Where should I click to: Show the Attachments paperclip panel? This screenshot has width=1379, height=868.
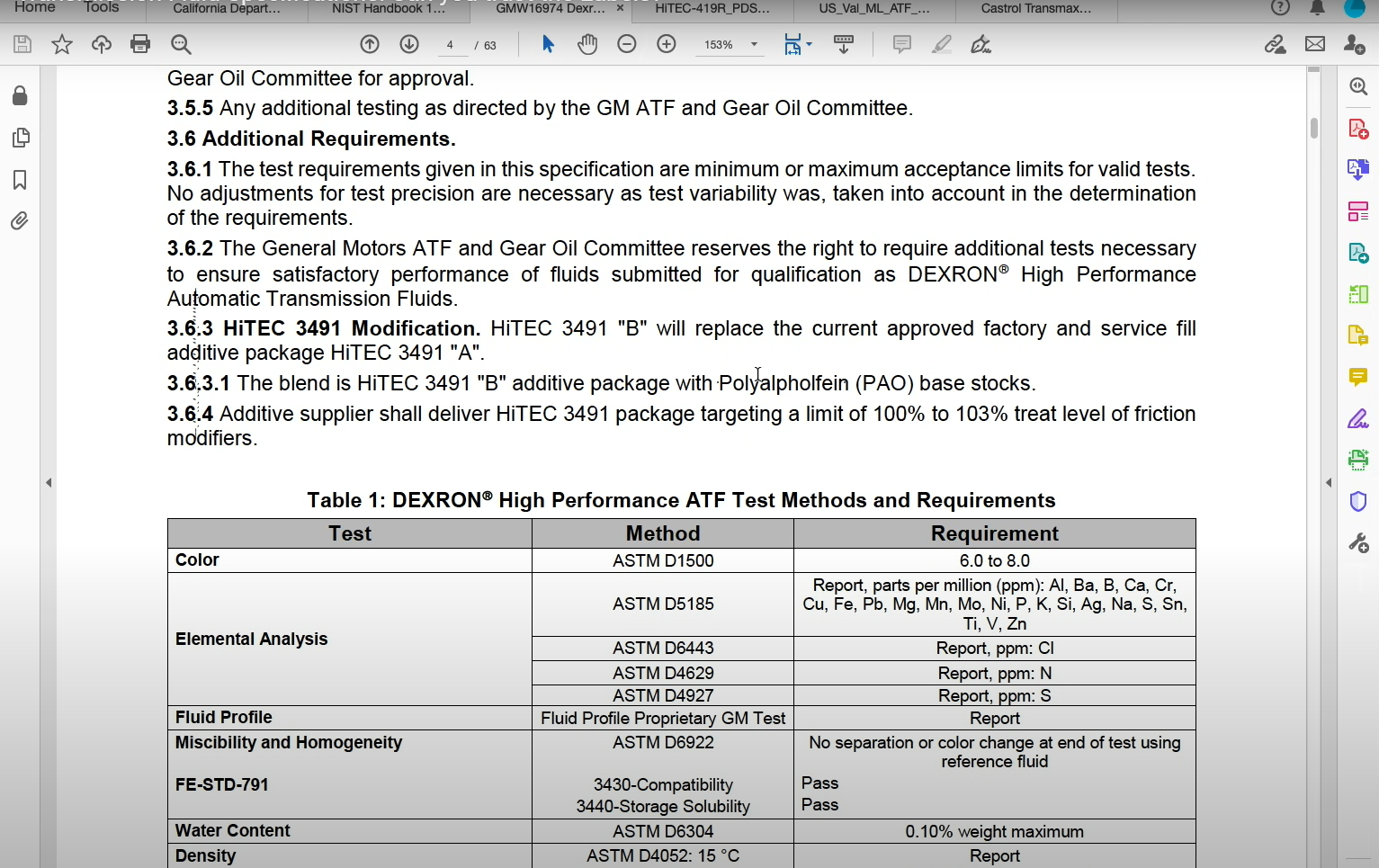coord(20,221)
